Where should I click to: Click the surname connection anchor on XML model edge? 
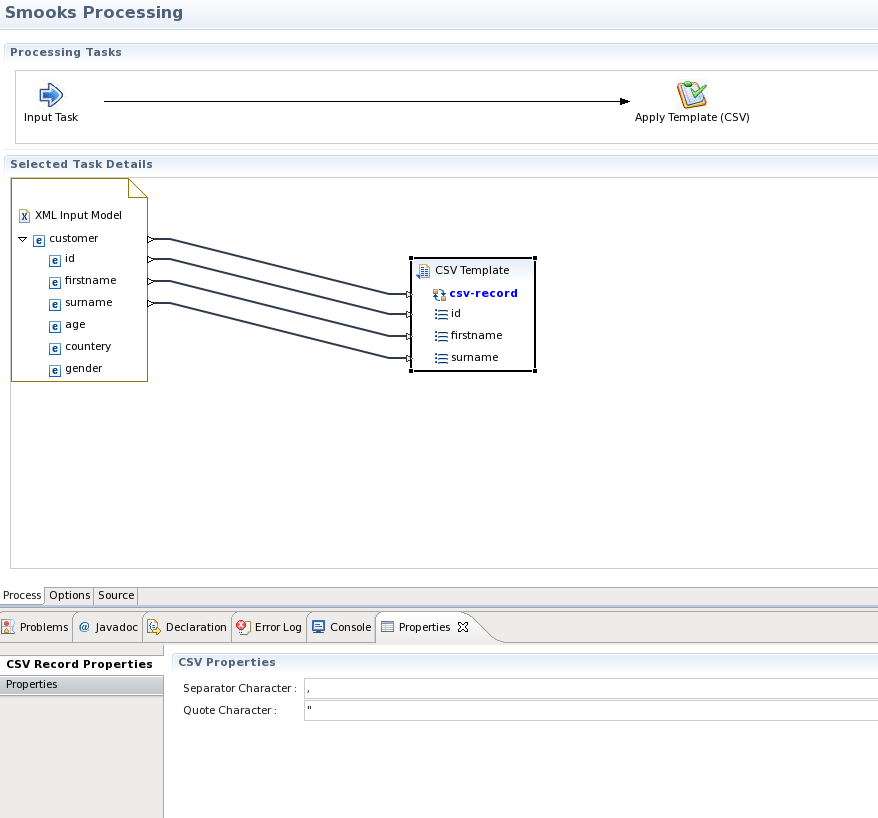click(x=151, y=303)
